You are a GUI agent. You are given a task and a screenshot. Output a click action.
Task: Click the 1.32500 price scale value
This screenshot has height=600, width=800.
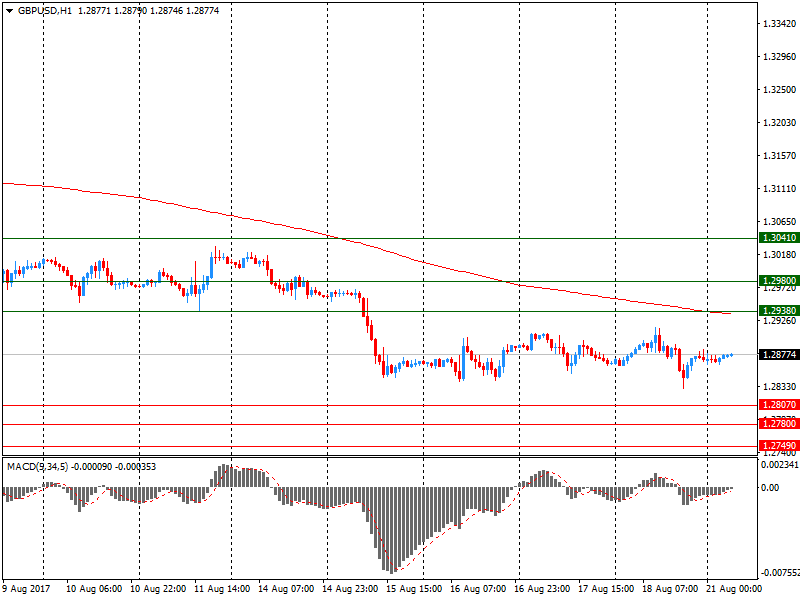tap(780, 90)
